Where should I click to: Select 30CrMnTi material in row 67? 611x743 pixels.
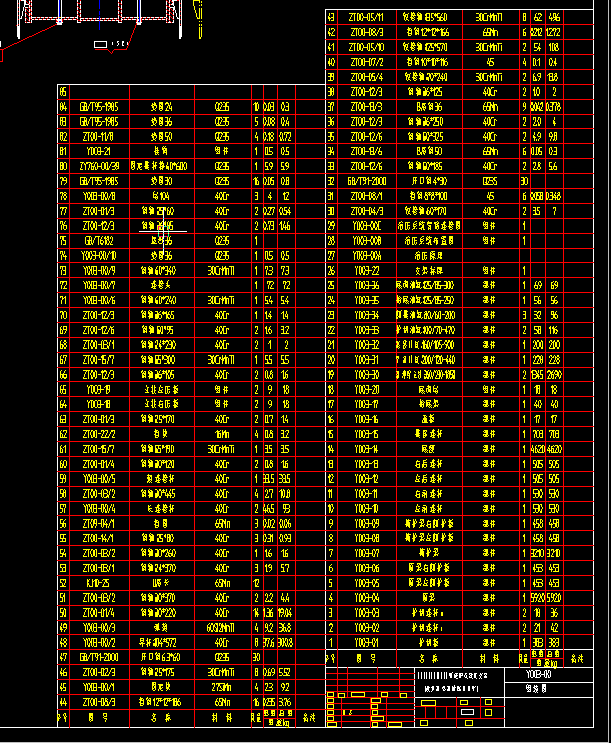pos(221,360)
